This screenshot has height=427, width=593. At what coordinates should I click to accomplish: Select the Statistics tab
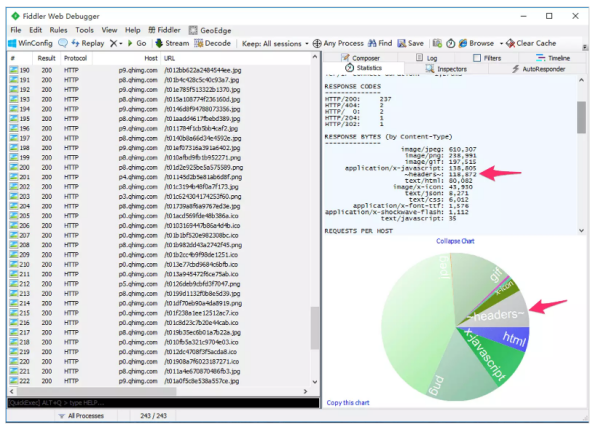pyautogui.click(x=363, y=68)
